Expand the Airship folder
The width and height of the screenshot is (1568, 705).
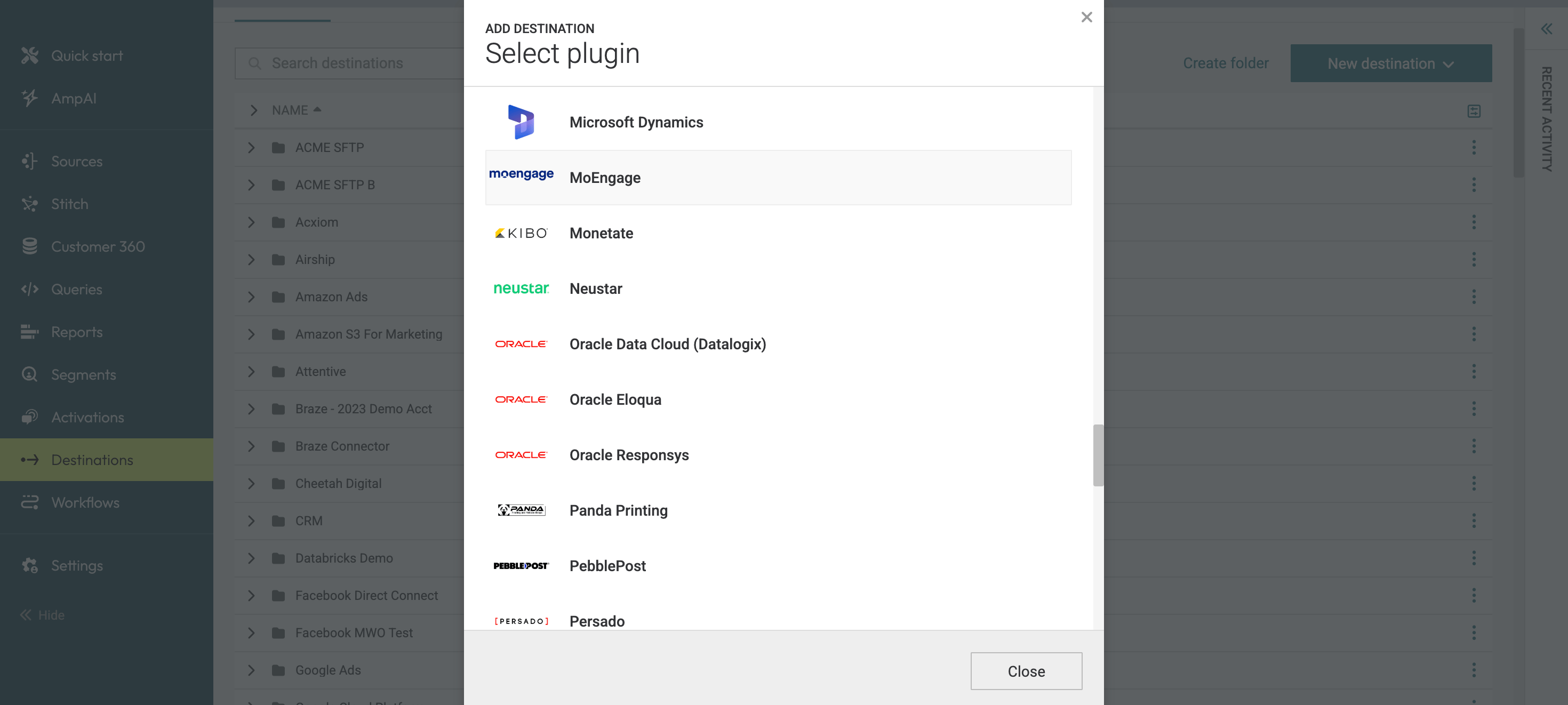(251, 259)
